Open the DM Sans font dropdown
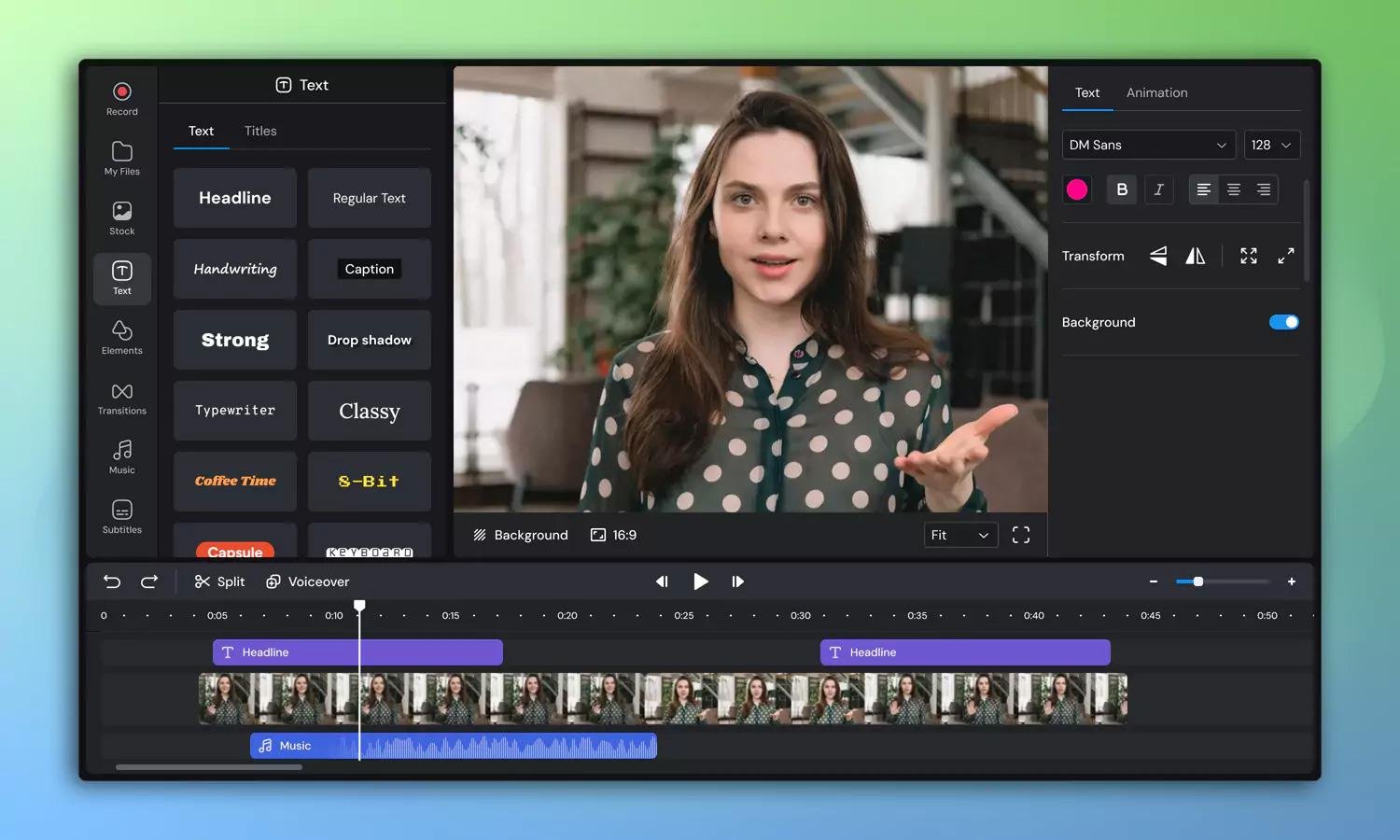Image resolution: width=1400 pixels, height=840 pixels. click(x=1149, y=145)
